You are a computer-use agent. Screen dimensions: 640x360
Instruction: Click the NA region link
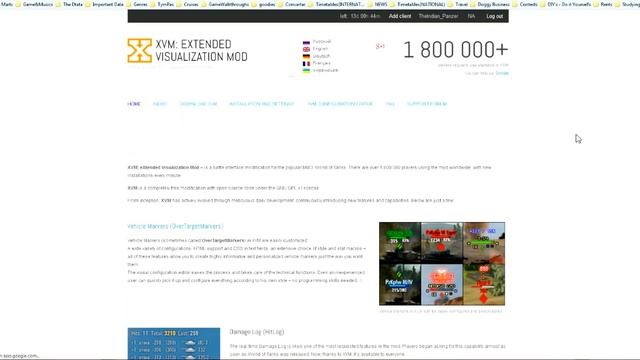pos(471,16)
